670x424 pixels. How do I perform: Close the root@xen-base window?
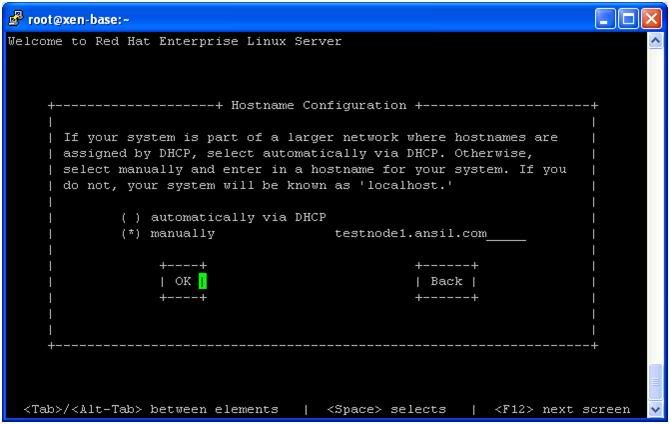652,19
